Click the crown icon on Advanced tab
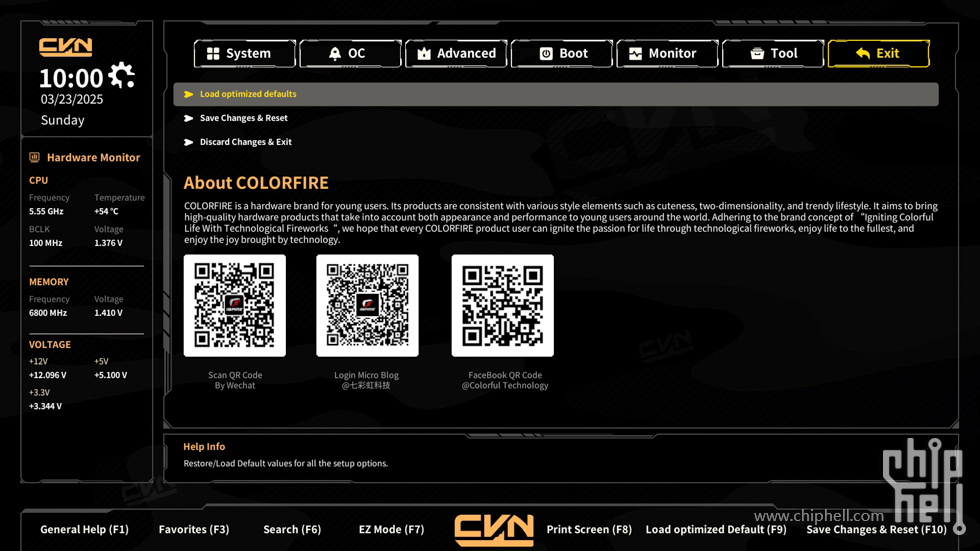 pyautogui.click(x=424, y=54)
